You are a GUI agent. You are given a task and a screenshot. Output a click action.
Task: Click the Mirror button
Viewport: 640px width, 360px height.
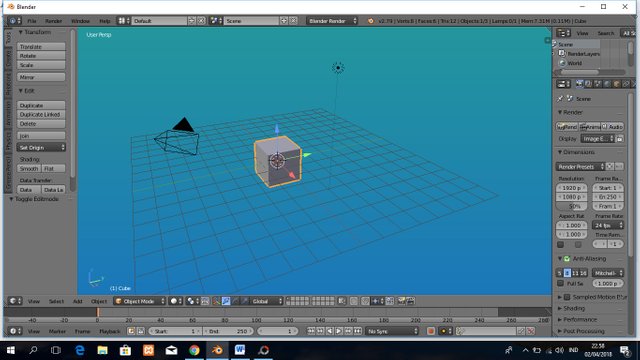click(x=41, y=77)
